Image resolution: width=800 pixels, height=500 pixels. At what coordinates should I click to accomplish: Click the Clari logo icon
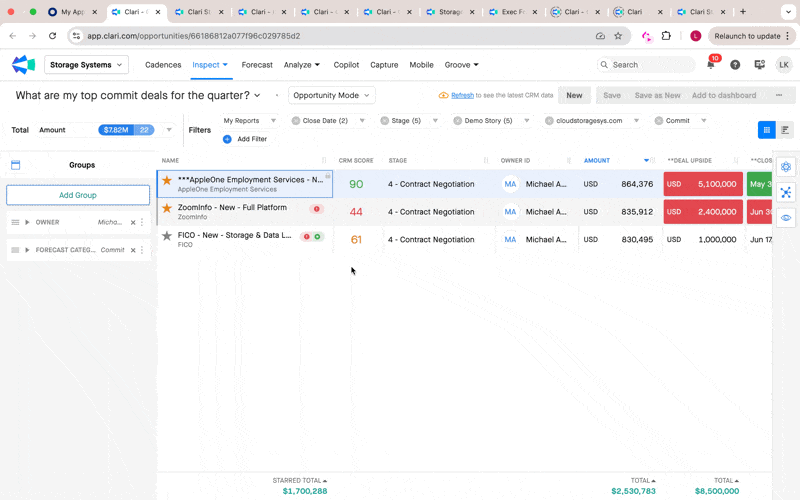(x=23, y=65)
